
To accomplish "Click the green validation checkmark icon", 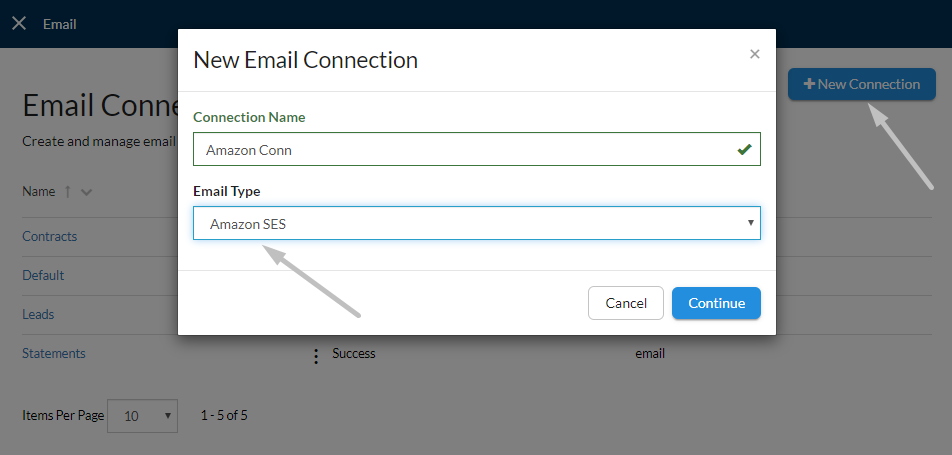I will pos(744,149).
